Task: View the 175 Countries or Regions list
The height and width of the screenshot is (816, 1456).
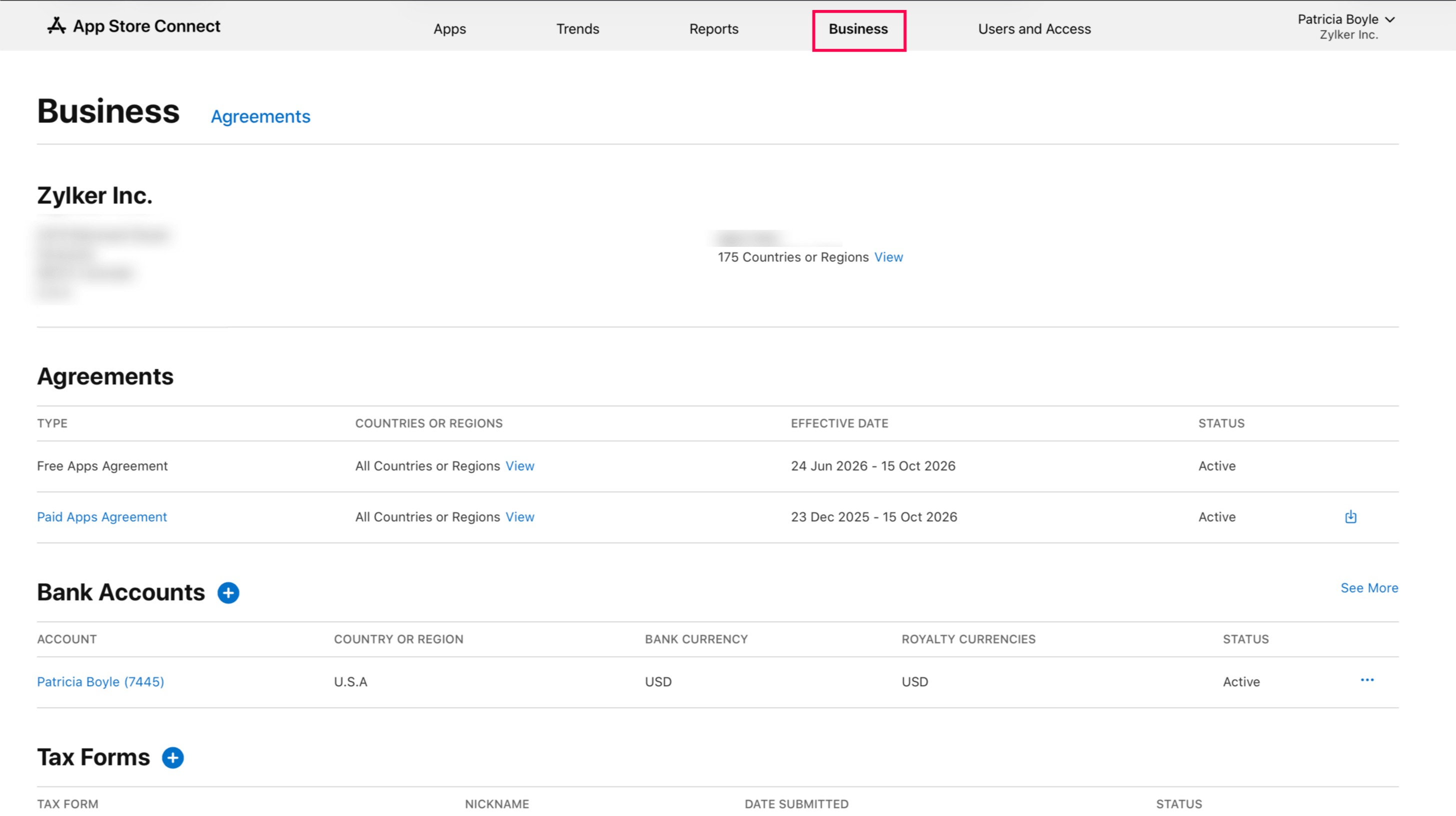Action: pos(888,257)
